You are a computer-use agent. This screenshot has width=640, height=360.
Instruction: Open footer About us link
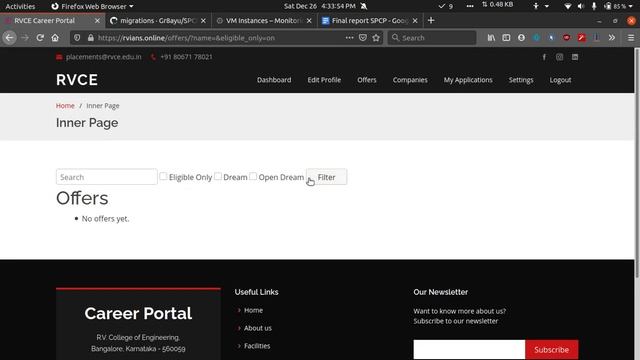point(258,328)
